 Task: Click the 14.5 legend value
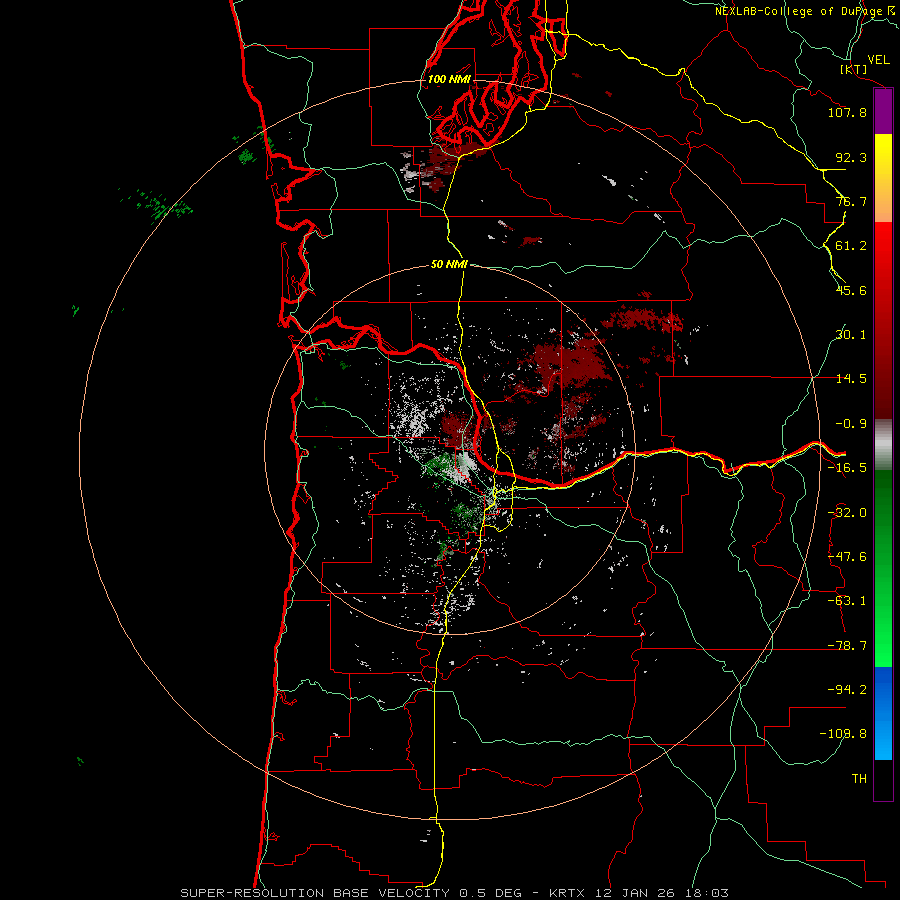tap(851, 379)
